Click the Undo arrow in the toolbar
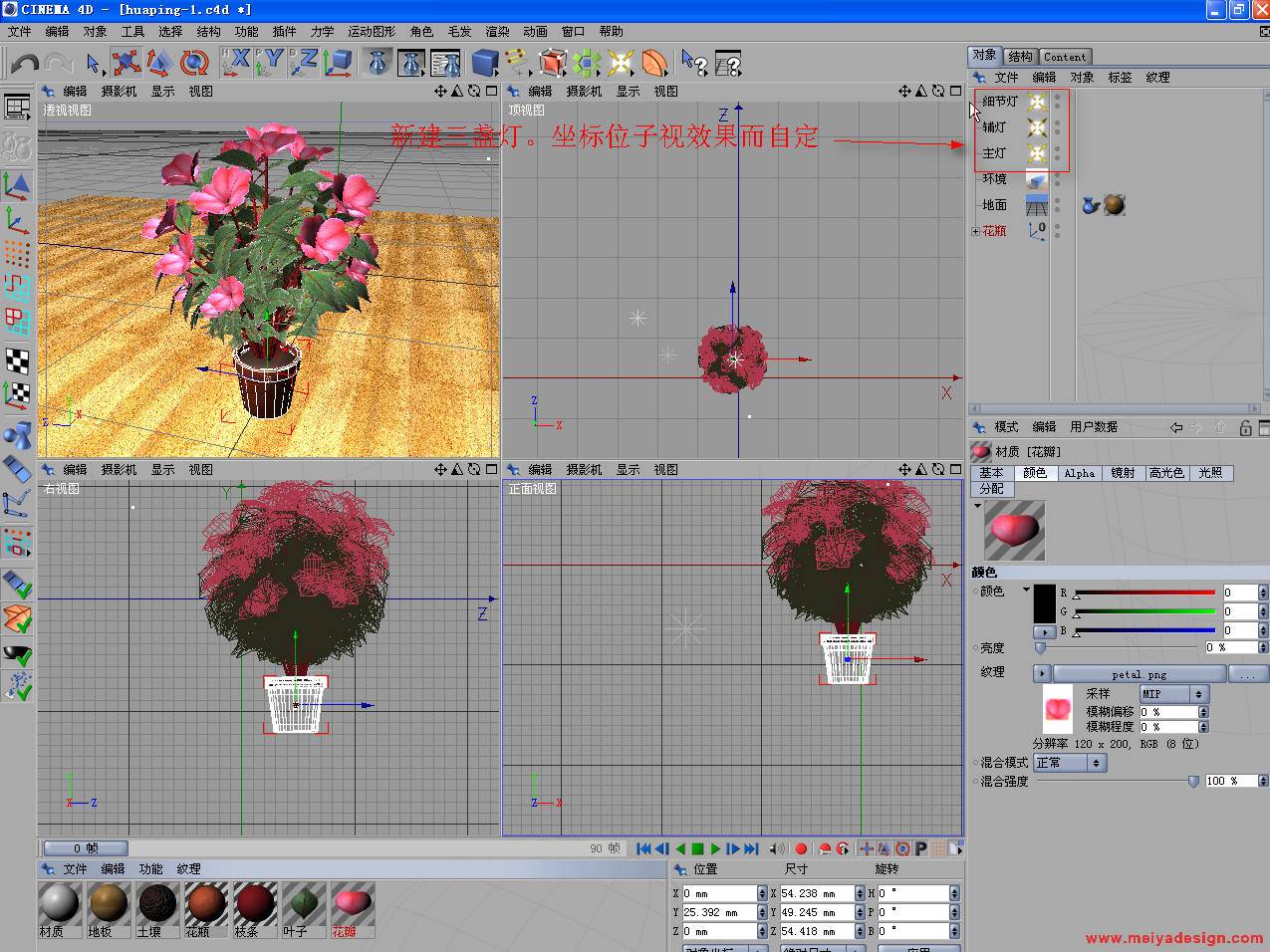Viewport: 1270px width, 952px height. point(24,64)
